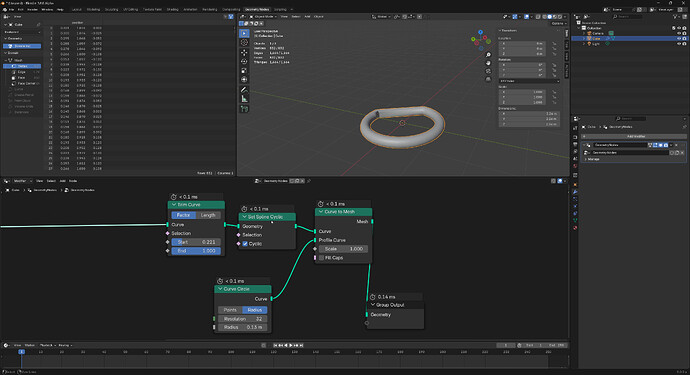Viewport: 690px width, 375px height.
Task: Switch to rendered viewport shading
Action: point(560,17)
